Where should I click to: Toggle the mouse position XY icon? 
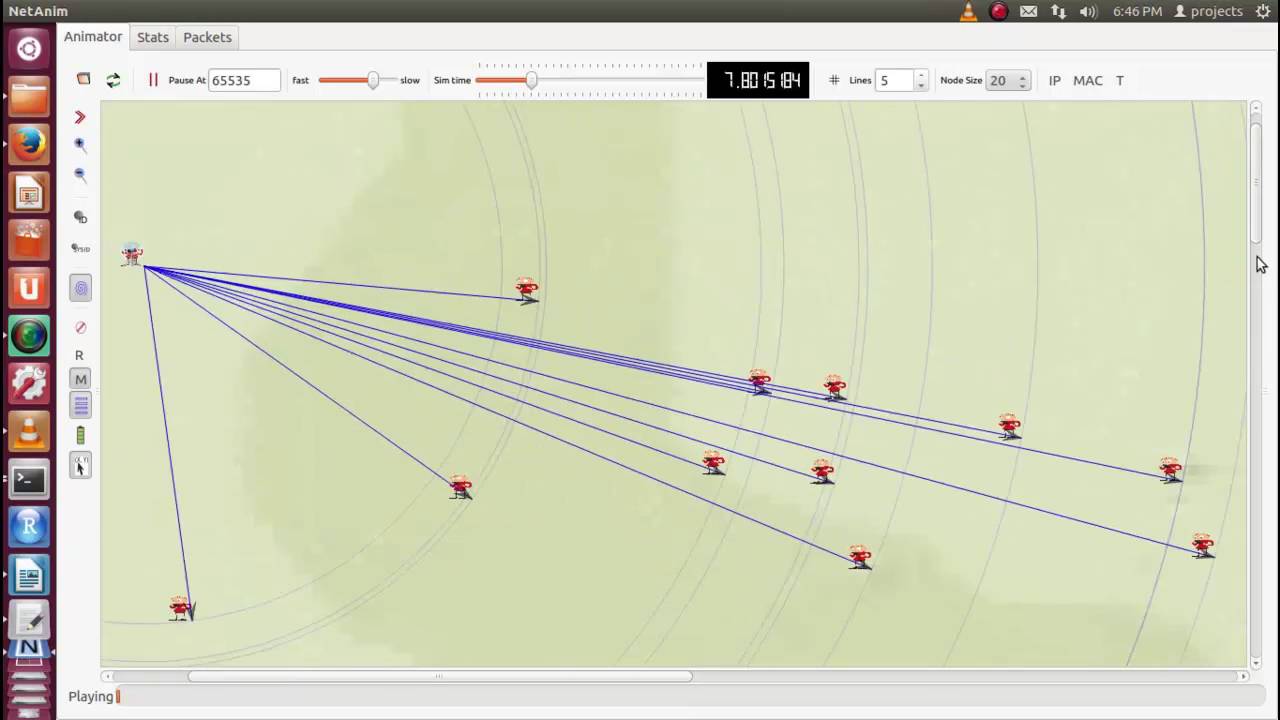pos(81,465)
